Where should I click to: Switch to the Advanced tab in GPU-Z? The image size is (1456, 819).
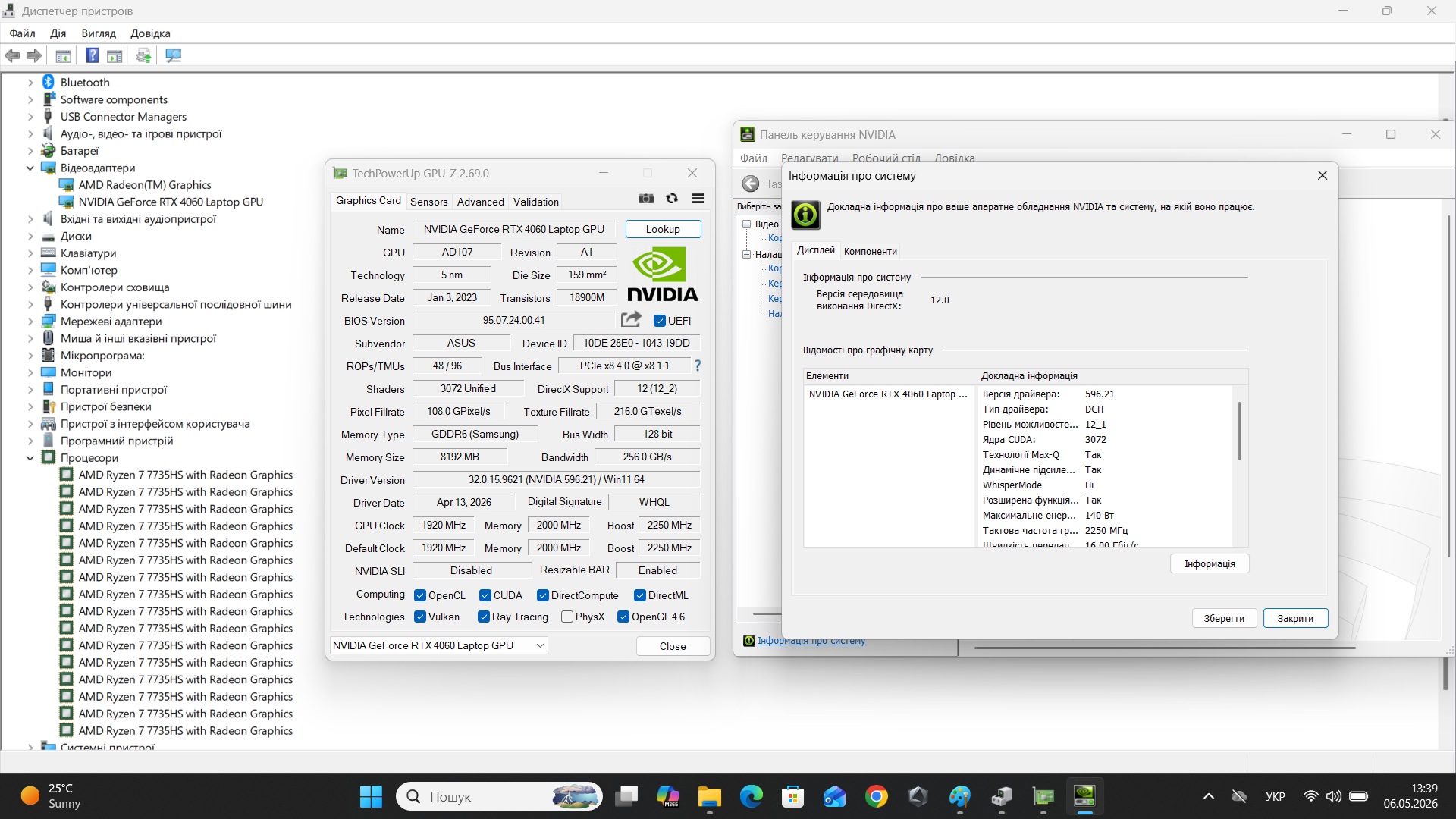point(481,202)
